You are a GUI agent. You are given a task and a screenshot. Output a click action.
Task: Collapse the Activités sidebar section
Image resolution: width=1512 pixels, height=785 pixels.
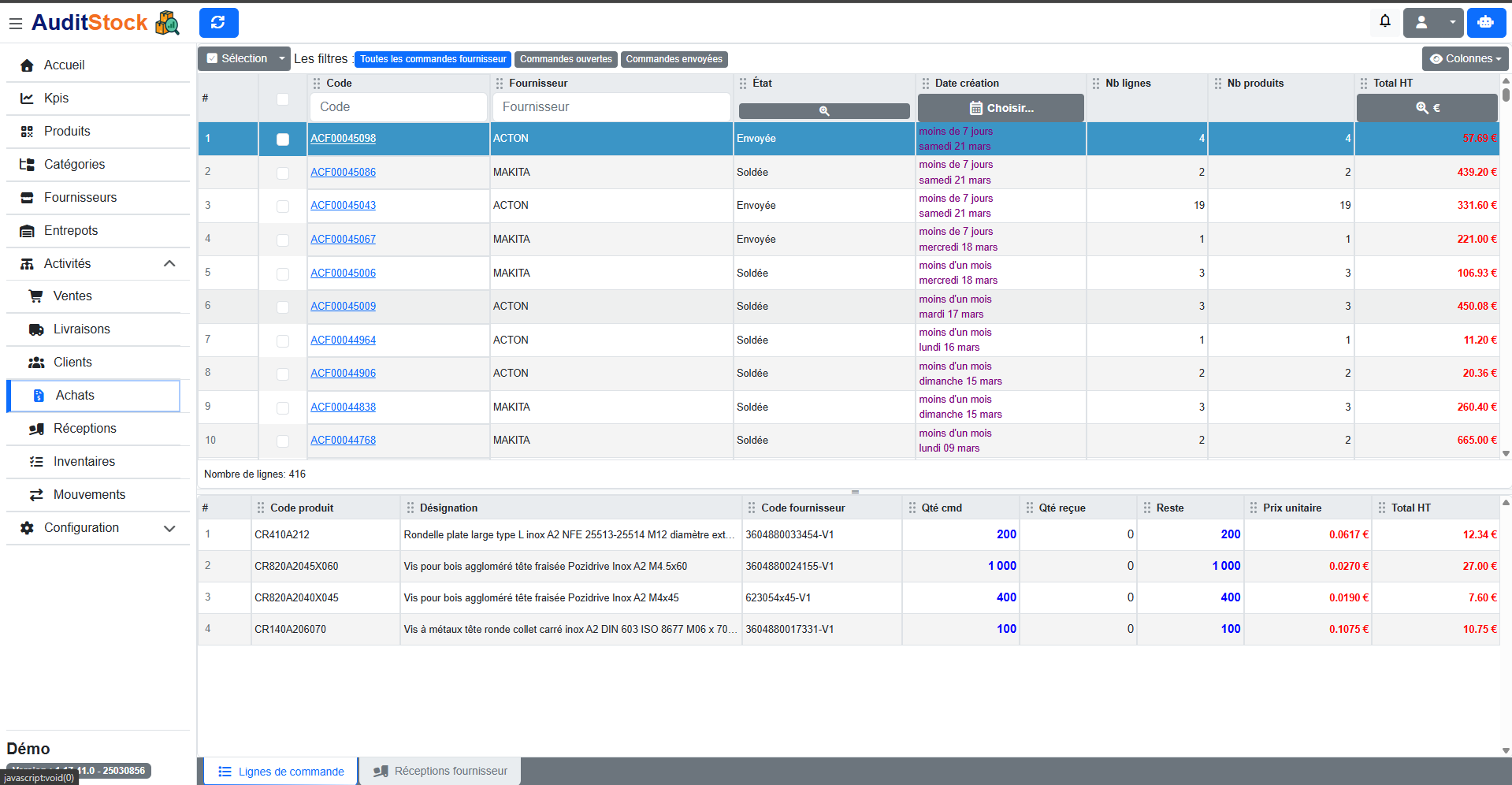pos(169,264)
